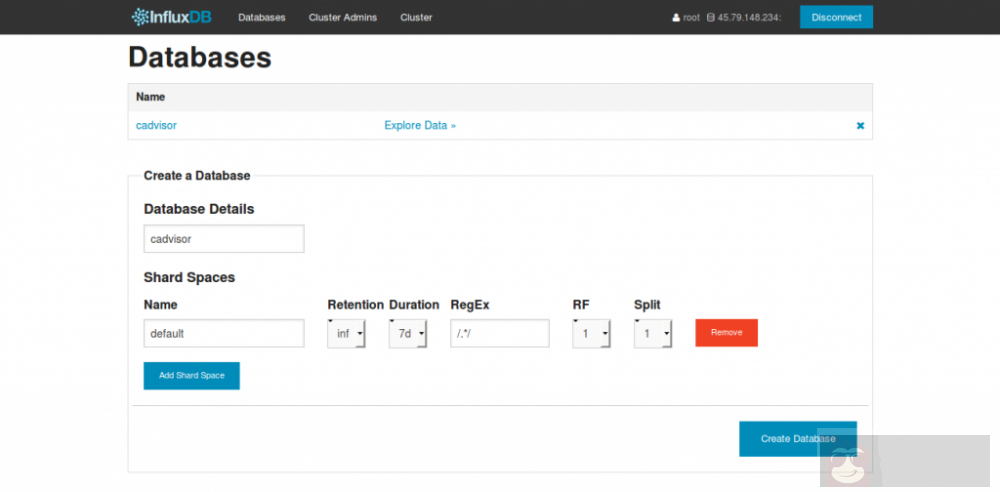Viewport: 1000px width, 492px height.
Task: Click the shard space Name field
Action: pos(224,333)
